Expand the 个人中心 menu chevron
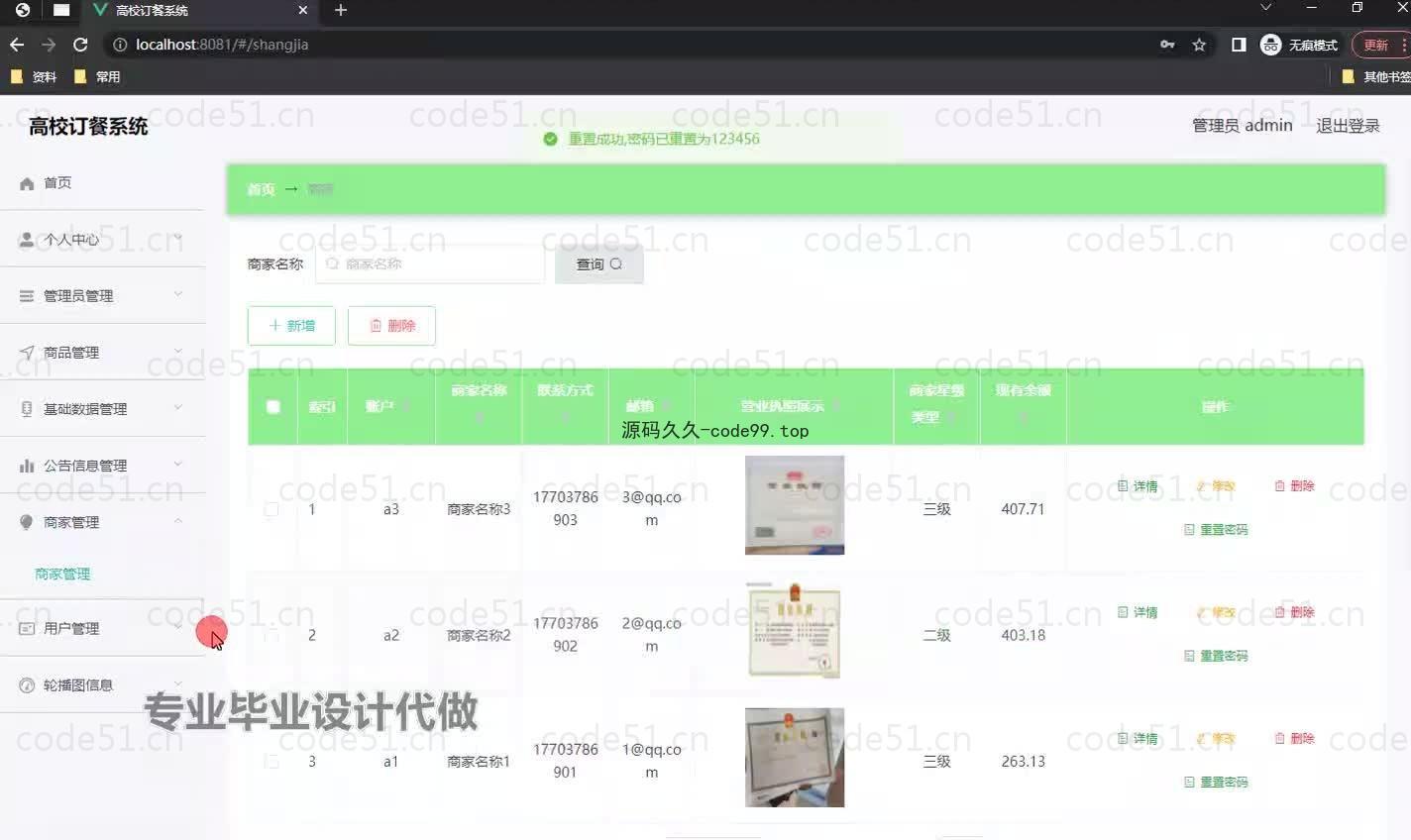1411x840 pixels. tap(178, 238)
